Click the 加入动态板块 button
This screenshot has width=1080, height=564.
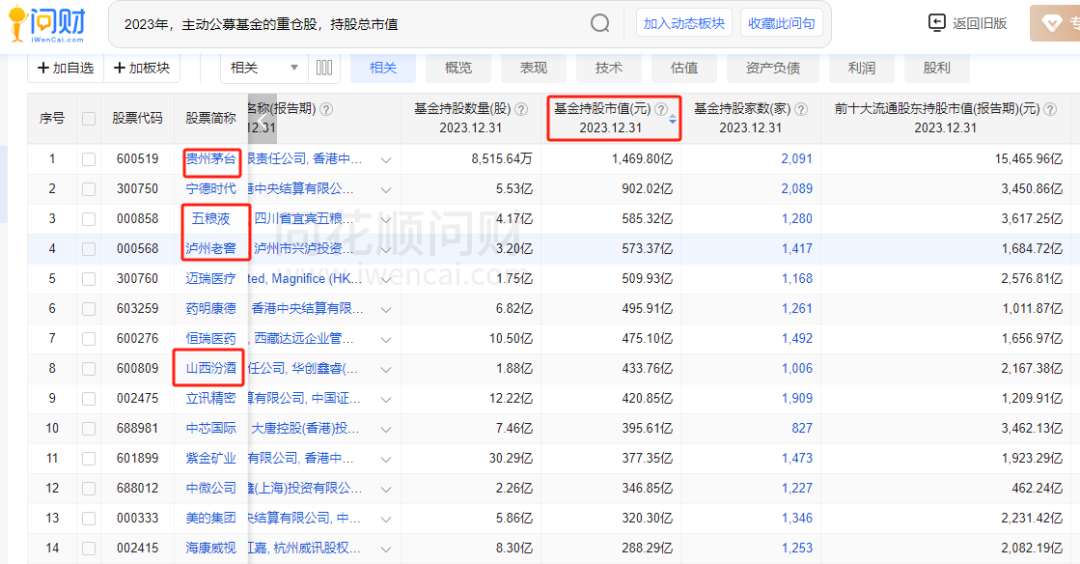[685, 23]
